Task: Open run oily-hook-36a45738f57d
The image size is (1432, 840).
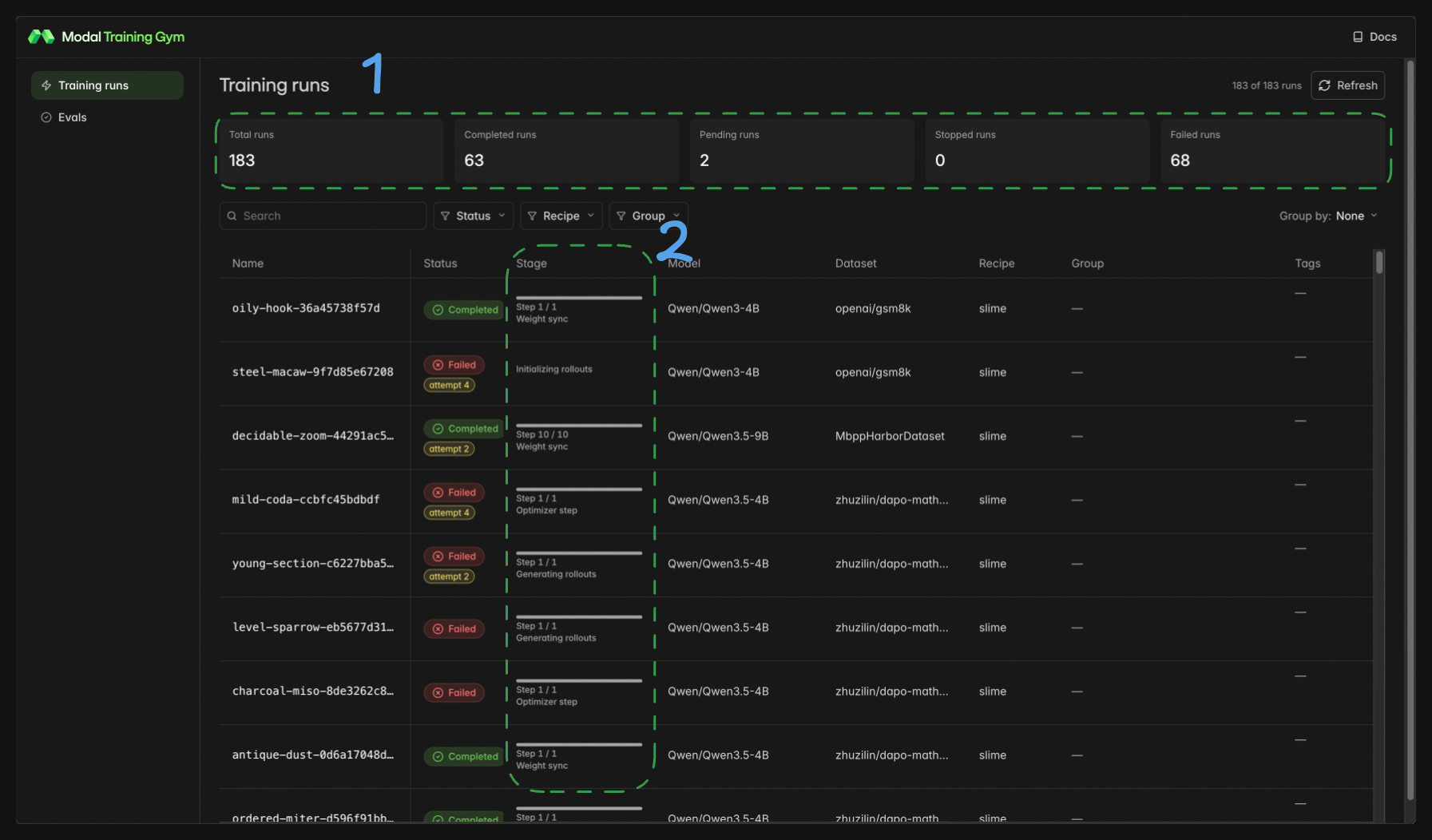Action: click(x=306, y=308)
